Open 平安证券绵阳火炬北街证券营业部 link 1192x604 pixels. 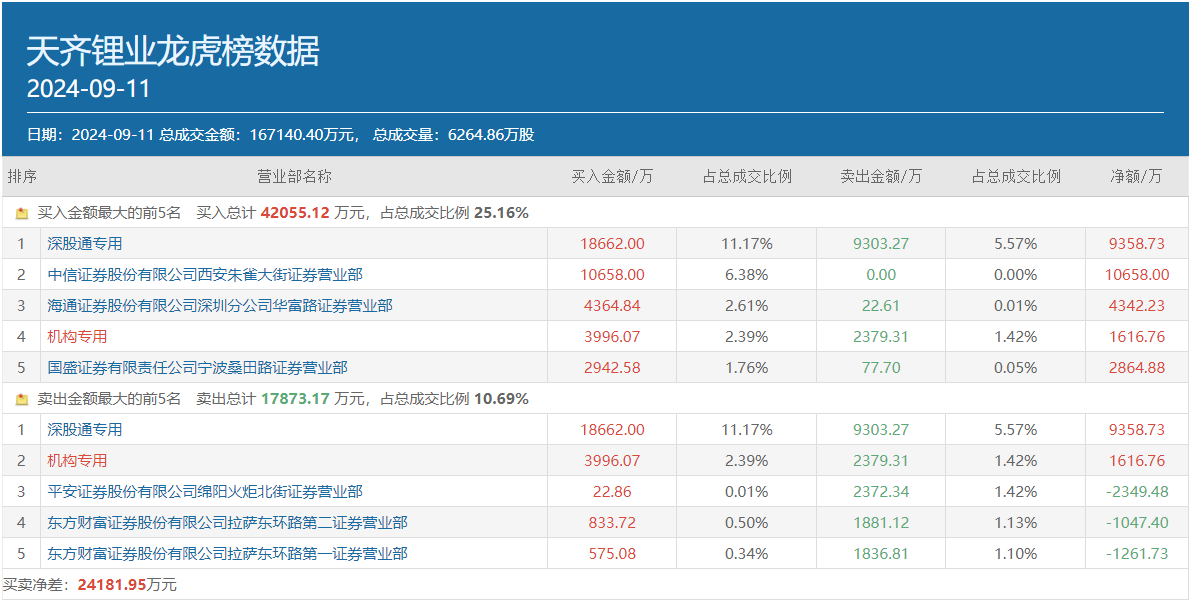click(204, 491)
